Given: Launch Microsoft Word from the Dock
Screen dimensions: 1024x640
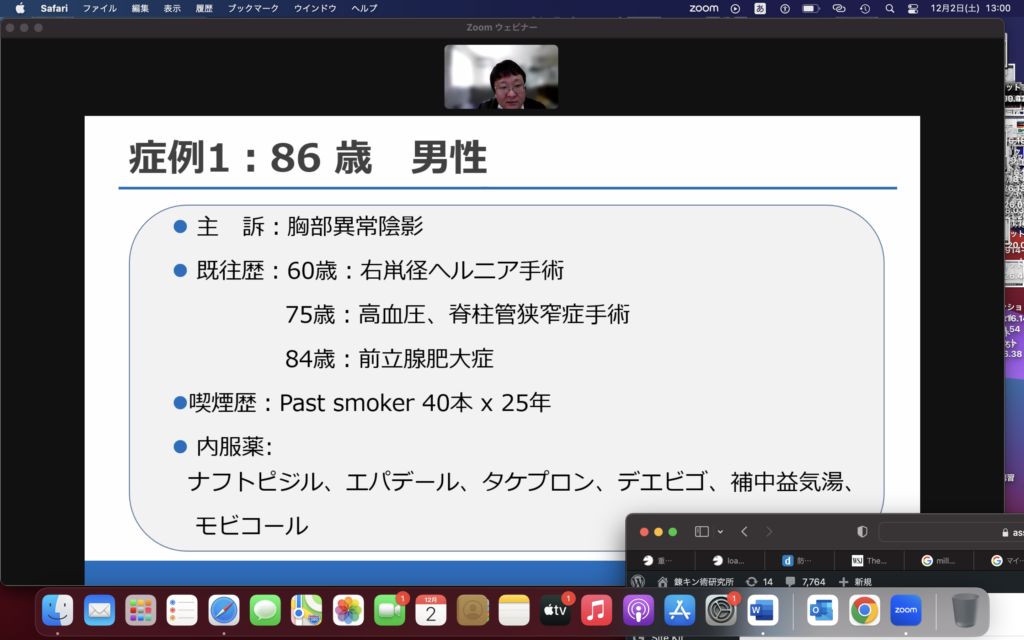Looking at the screenshot, I should [x=762, y=609].
